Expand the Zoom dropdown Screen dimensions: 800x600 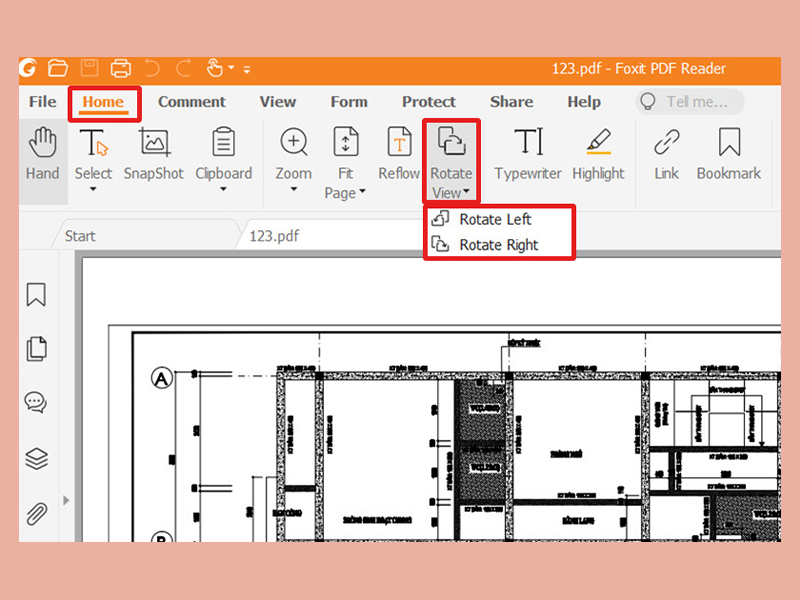click(x=294, y=190)
